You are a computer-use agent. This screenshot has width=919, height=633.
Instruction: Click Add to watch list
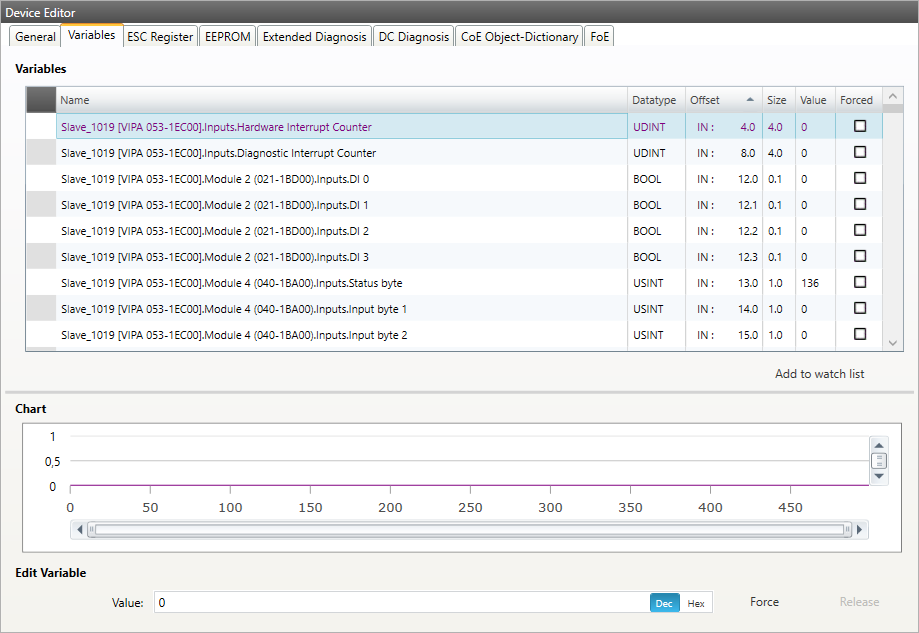coord(819,374)
